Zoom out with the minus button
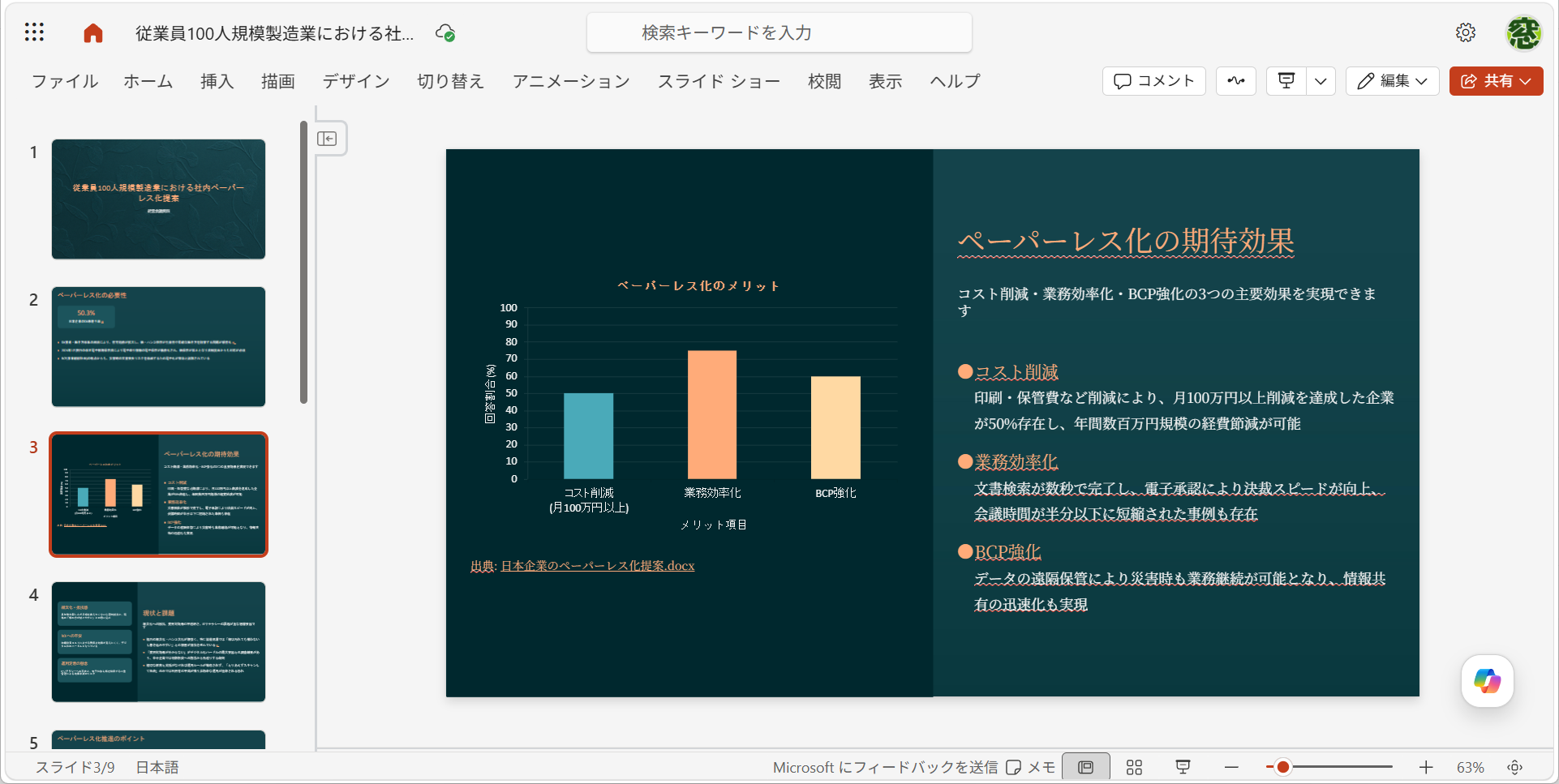Viewport: 1559px width, 784px height. coord(1231,767)
